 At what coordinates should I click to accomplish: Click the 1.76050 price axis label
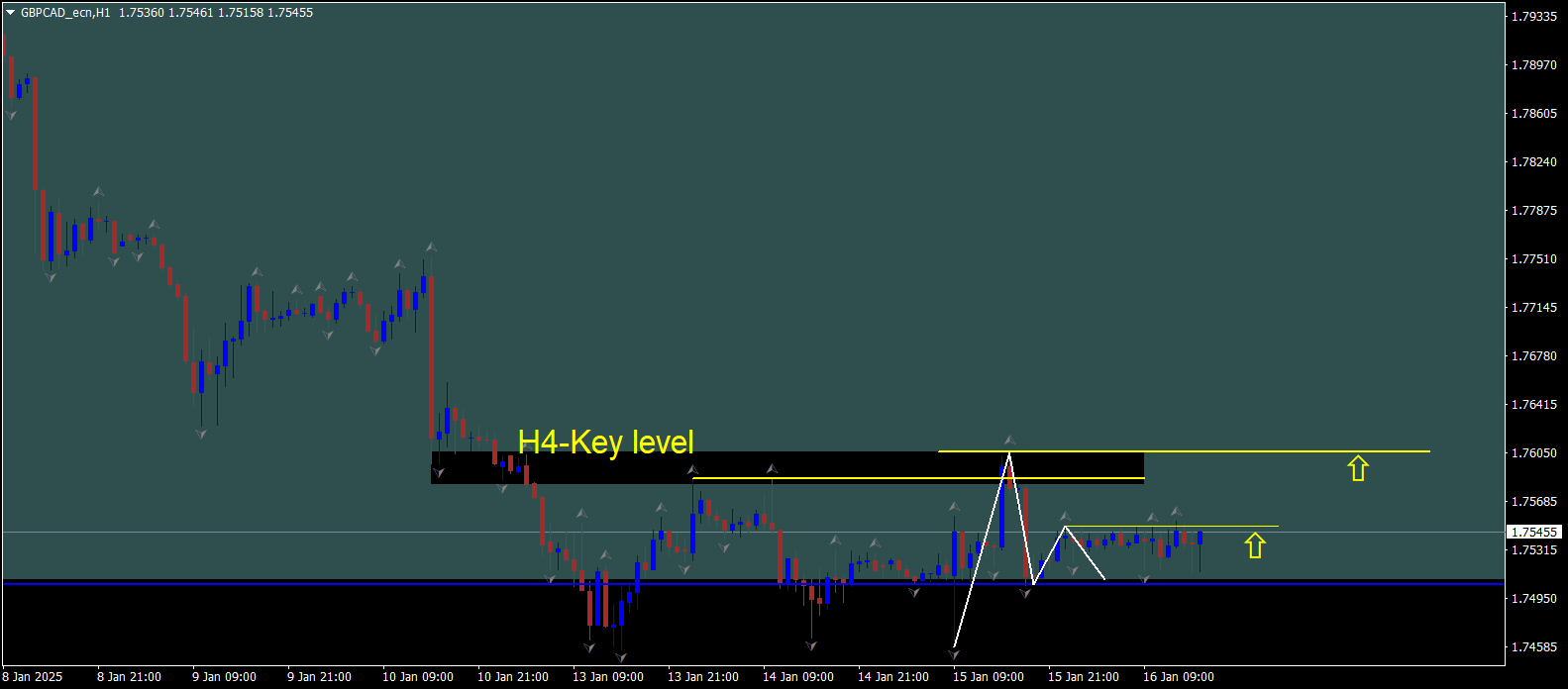pyautogui.click(x=1534, y=453)
